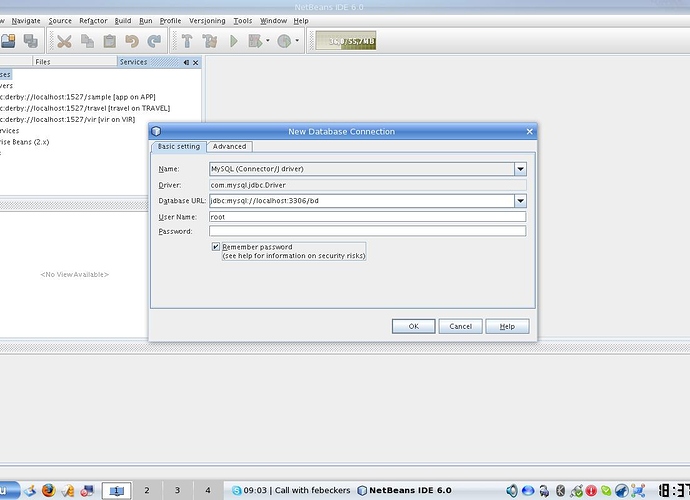Switch to virtual desktop 2
This screenshot has height=500, width=690.
tap(147, 490)
